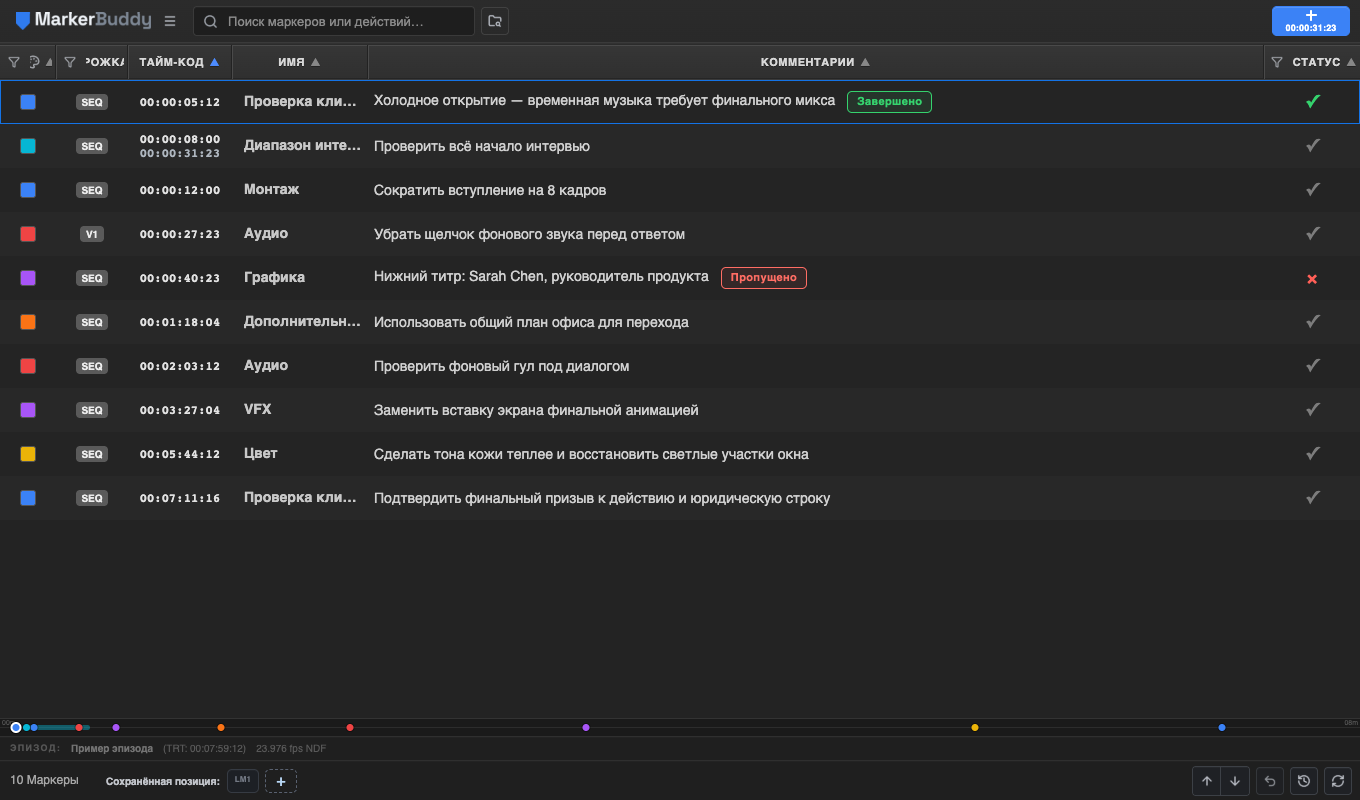The width and height of the screenshot is (1360, 800).
Task: Click the MarkerBuddy logo
Action: (x=83, y=20)
